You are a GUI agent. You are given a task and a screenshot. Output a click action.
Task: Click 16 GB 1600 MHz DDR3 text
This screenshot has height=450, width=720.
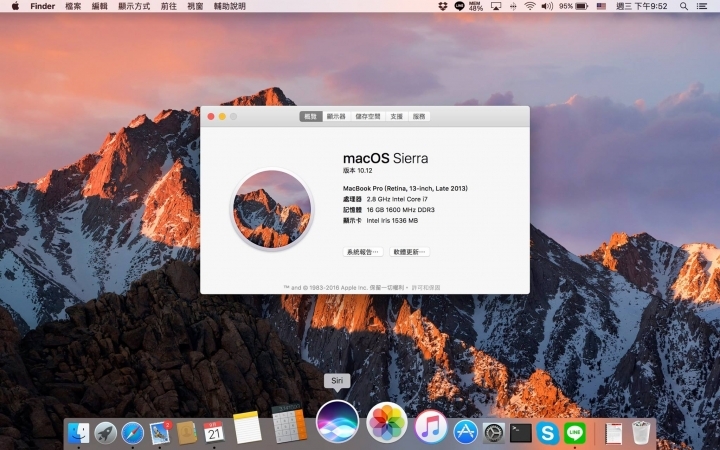coord(400,209)
